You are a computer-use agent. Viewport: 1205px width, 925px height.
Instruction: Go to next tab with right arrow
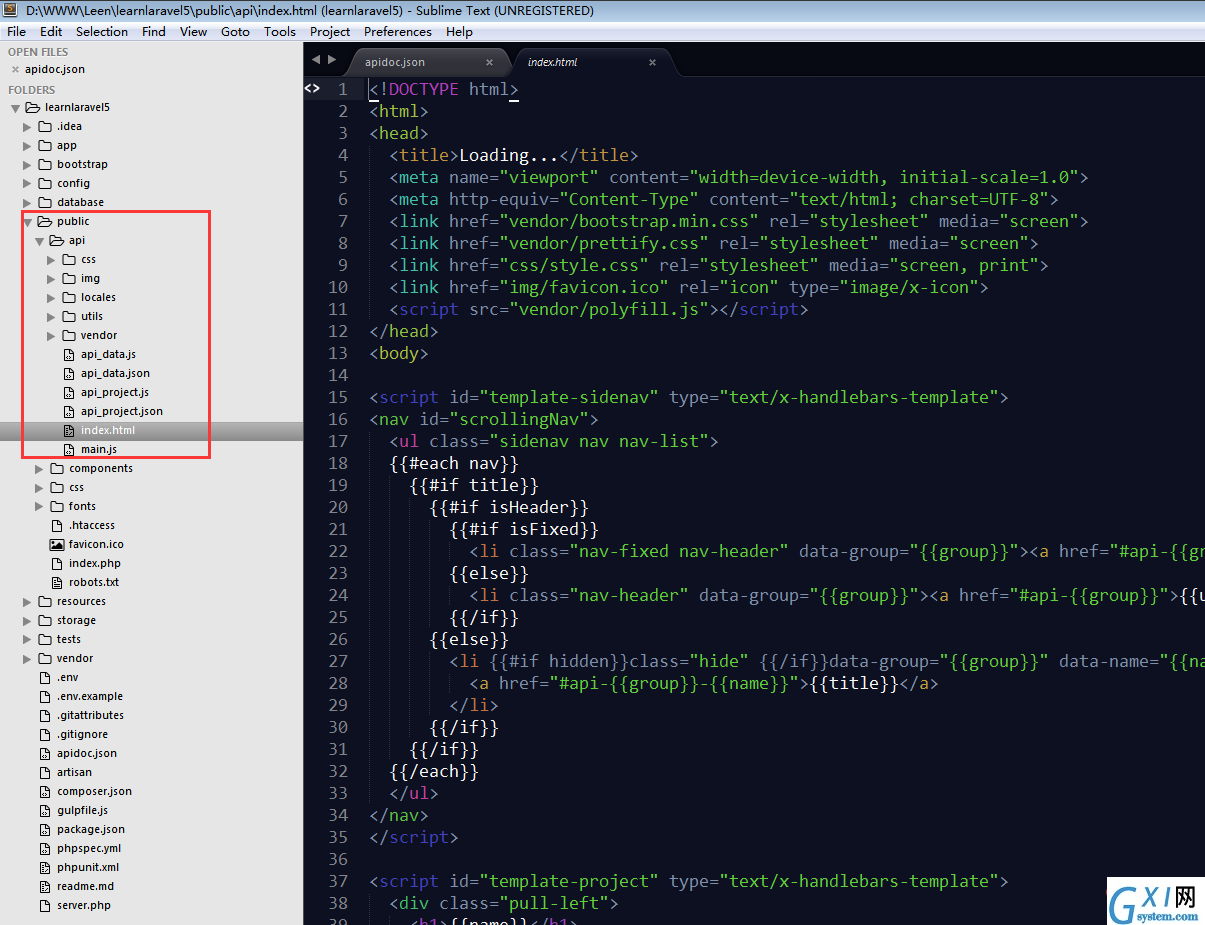point(332,60)
